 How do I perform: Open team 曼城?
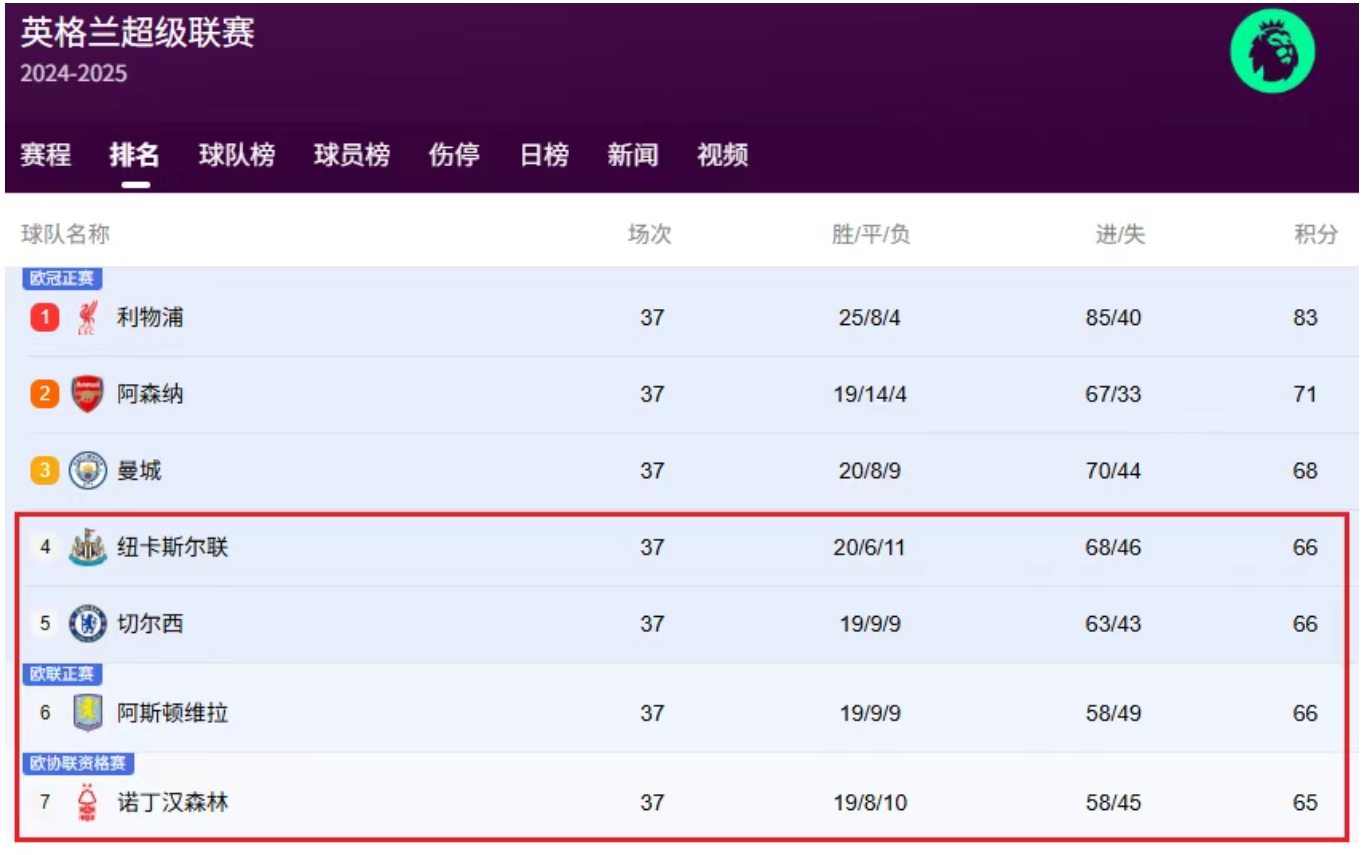(x=139, y=470)
